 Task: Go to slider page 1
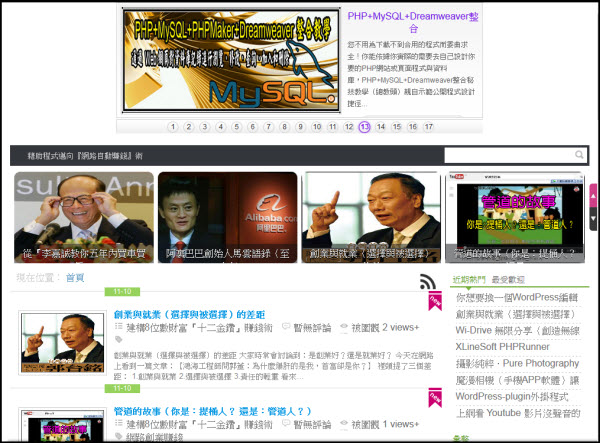173,127
